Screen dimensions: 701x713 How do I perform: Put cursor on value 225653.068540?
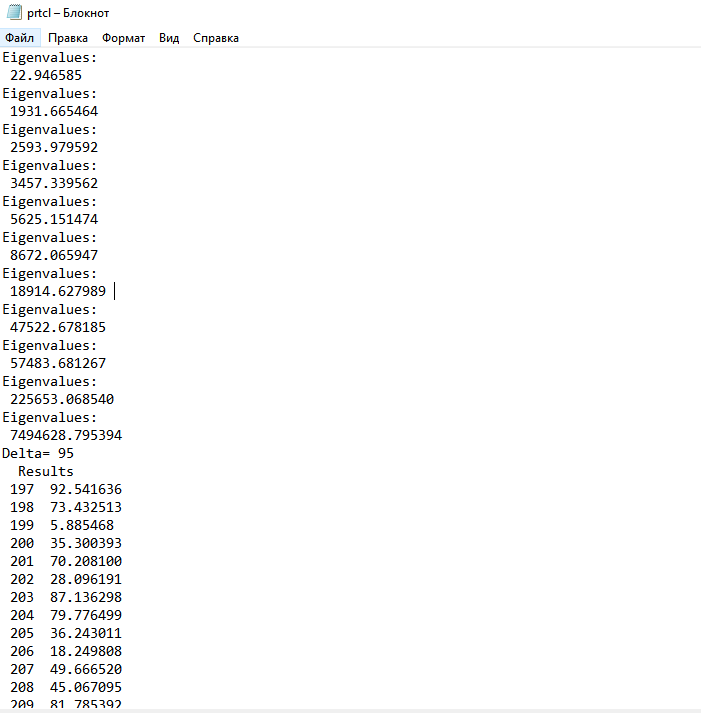[x=62, y=399]
